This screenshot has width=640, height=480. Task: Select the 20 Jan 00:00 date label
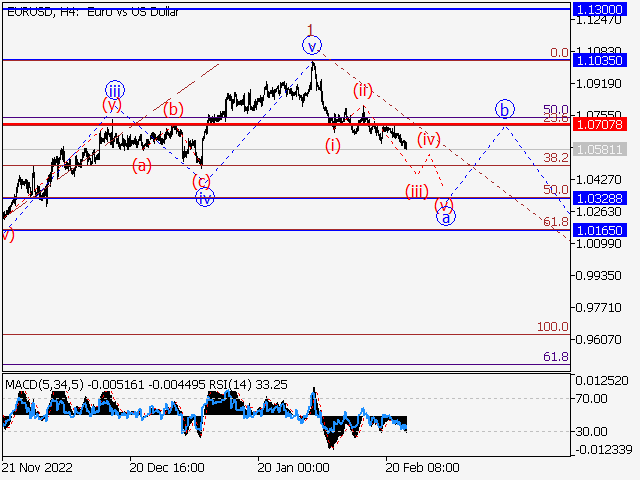click(x=293, y=467)
